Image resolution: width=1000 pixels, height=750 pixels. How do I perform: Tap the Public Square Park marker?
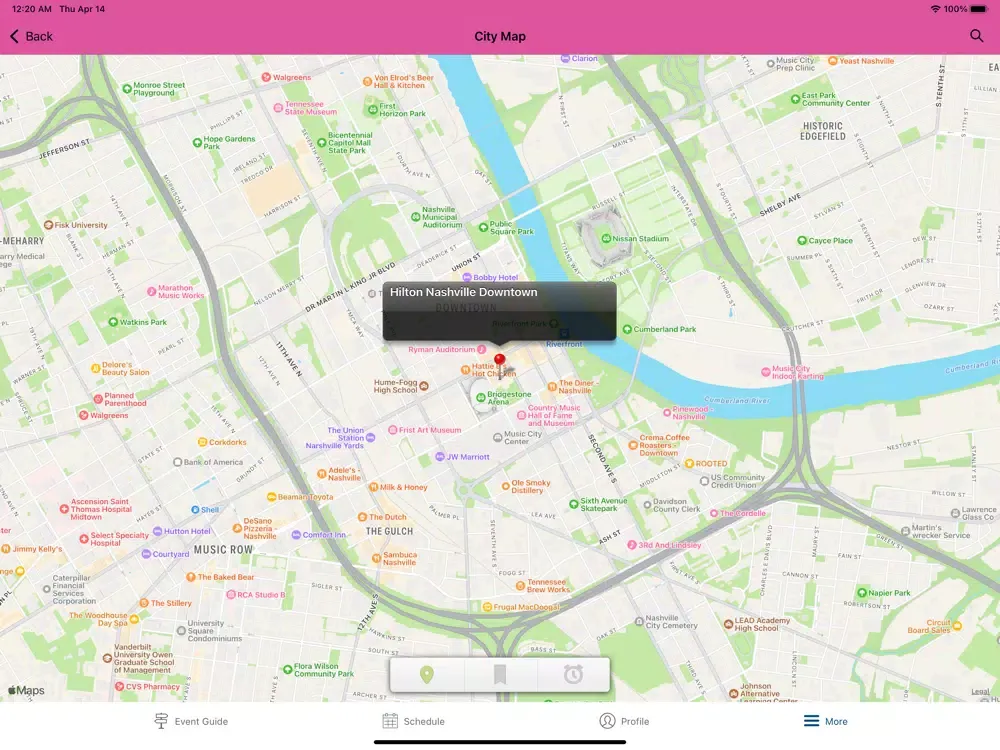(x=483, y=228)
